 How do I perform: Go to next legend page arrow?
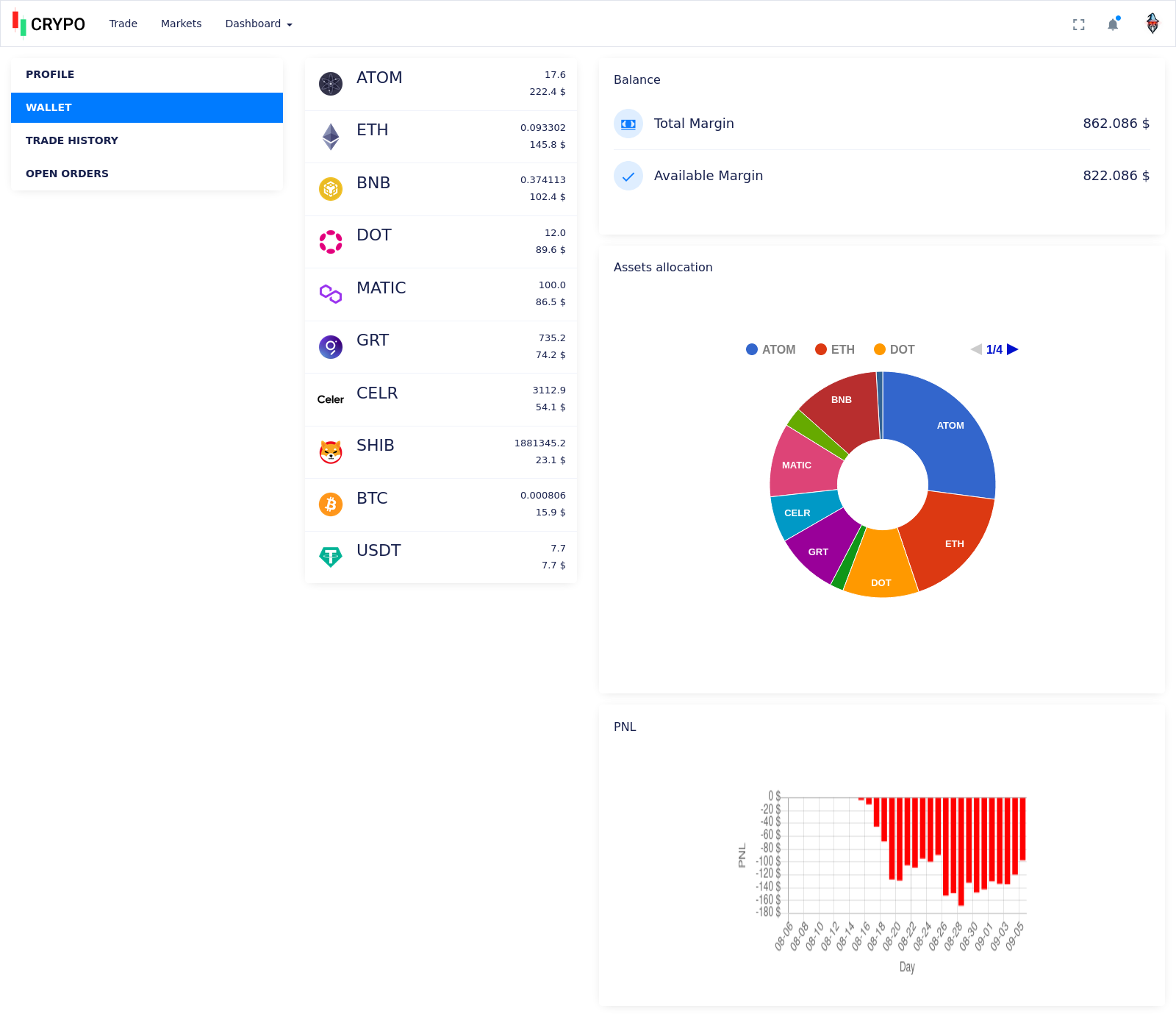[x=1013, y=349]
